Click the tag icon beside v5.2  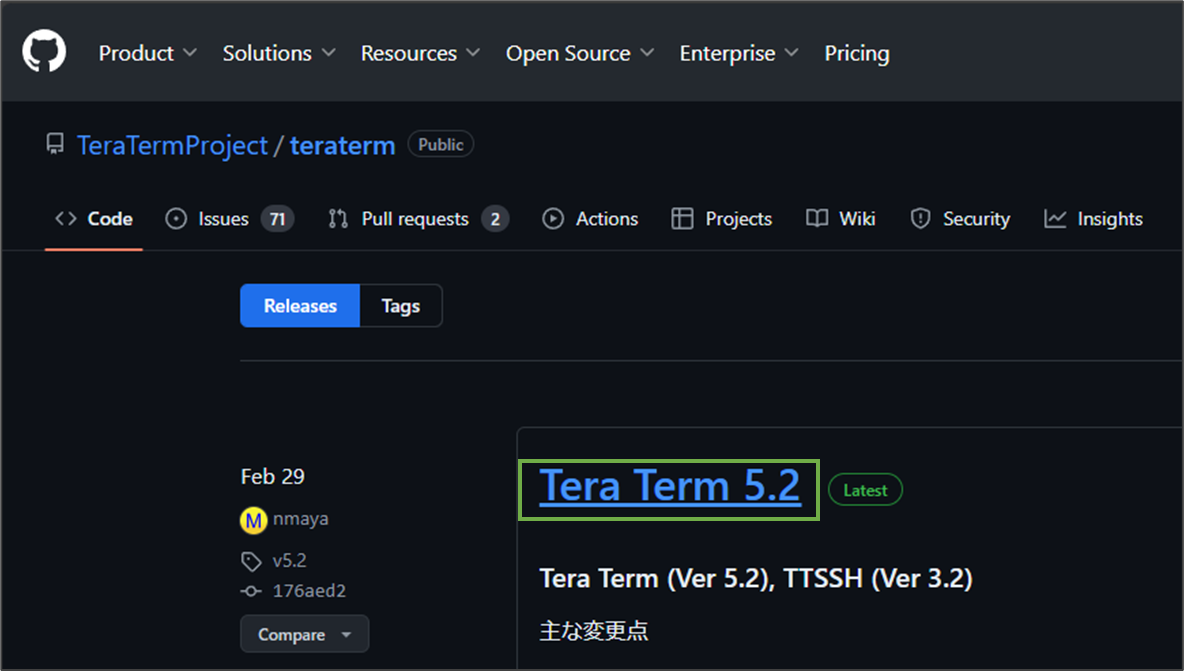coord(251,561)
